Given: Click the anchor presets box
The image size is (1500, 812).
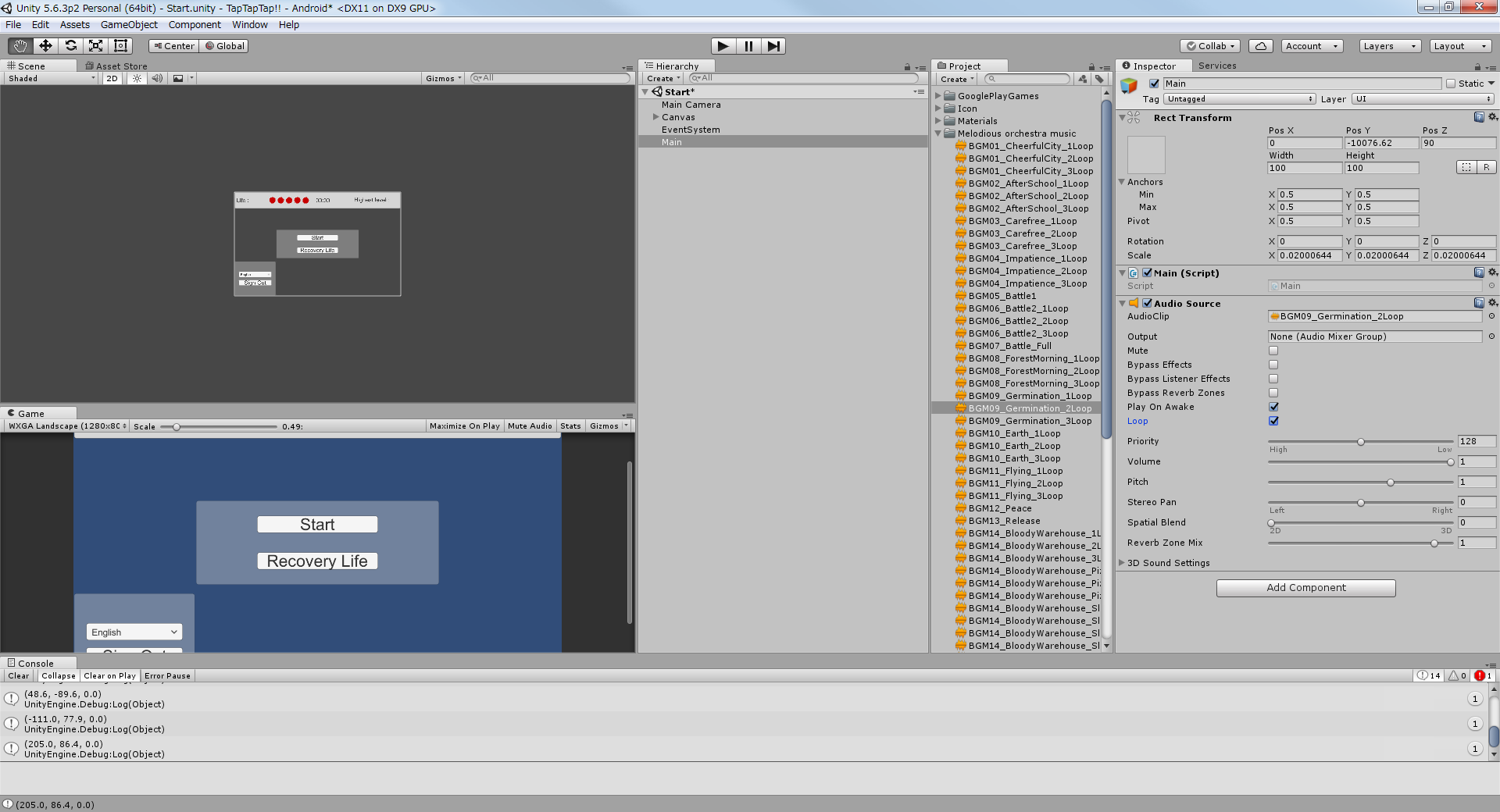Looking at the screenshot, I should 1146,155.
